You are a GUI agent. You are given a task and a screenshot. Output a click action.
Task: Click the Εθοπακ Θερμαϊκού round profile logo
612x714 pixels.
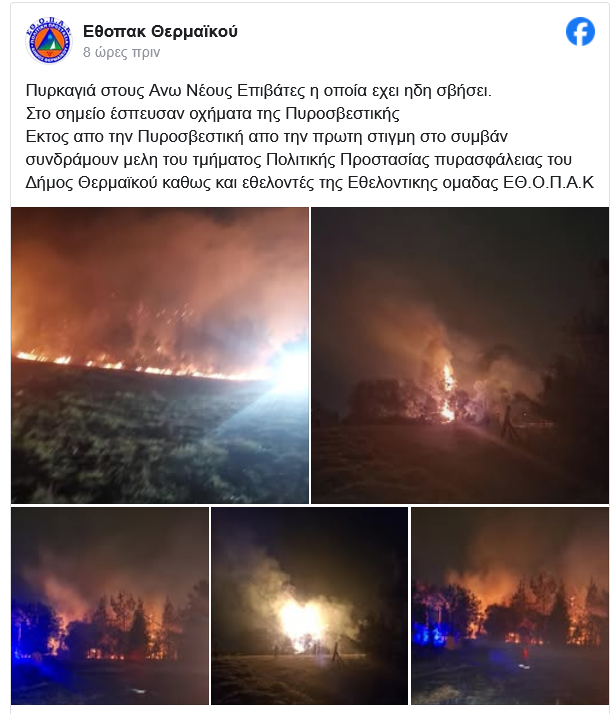coord(49,41)
